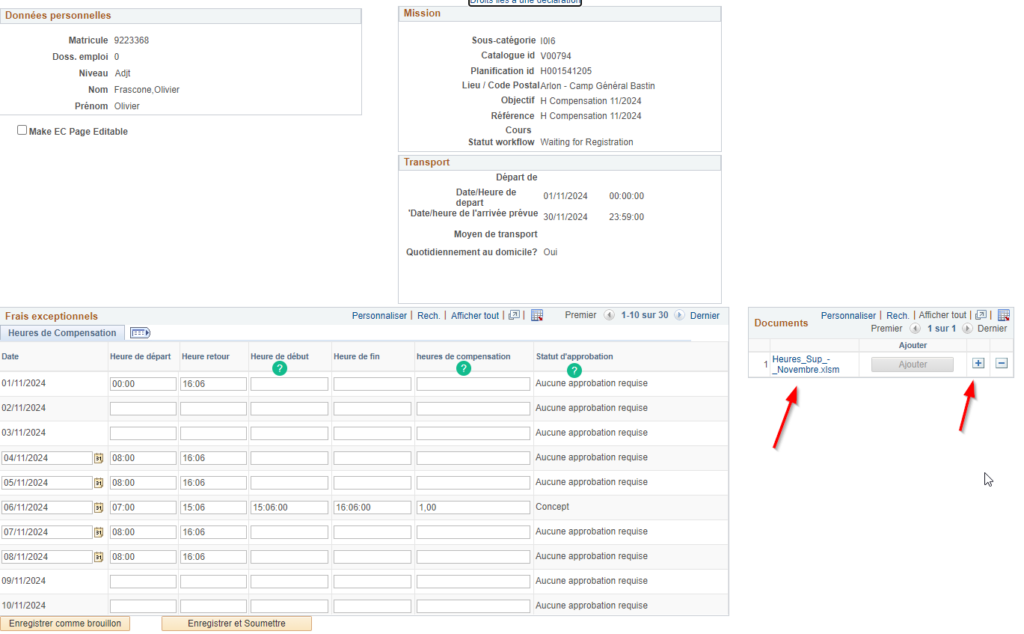Enable Make EC Page Editable checkbox
Viewport: 1024px width, 634px height.
click(22, 131)
